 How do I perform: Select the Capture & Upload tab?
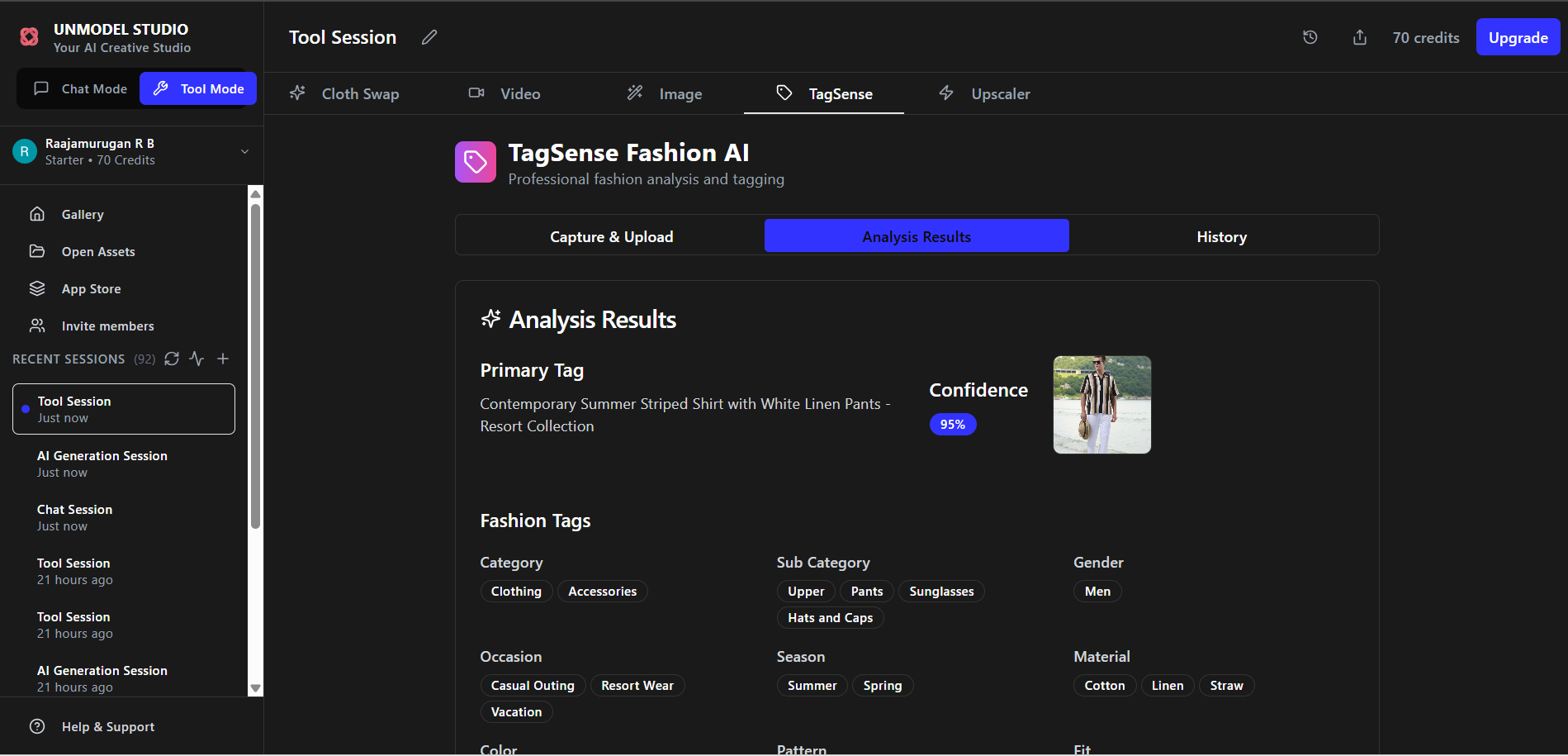[611, 237]
